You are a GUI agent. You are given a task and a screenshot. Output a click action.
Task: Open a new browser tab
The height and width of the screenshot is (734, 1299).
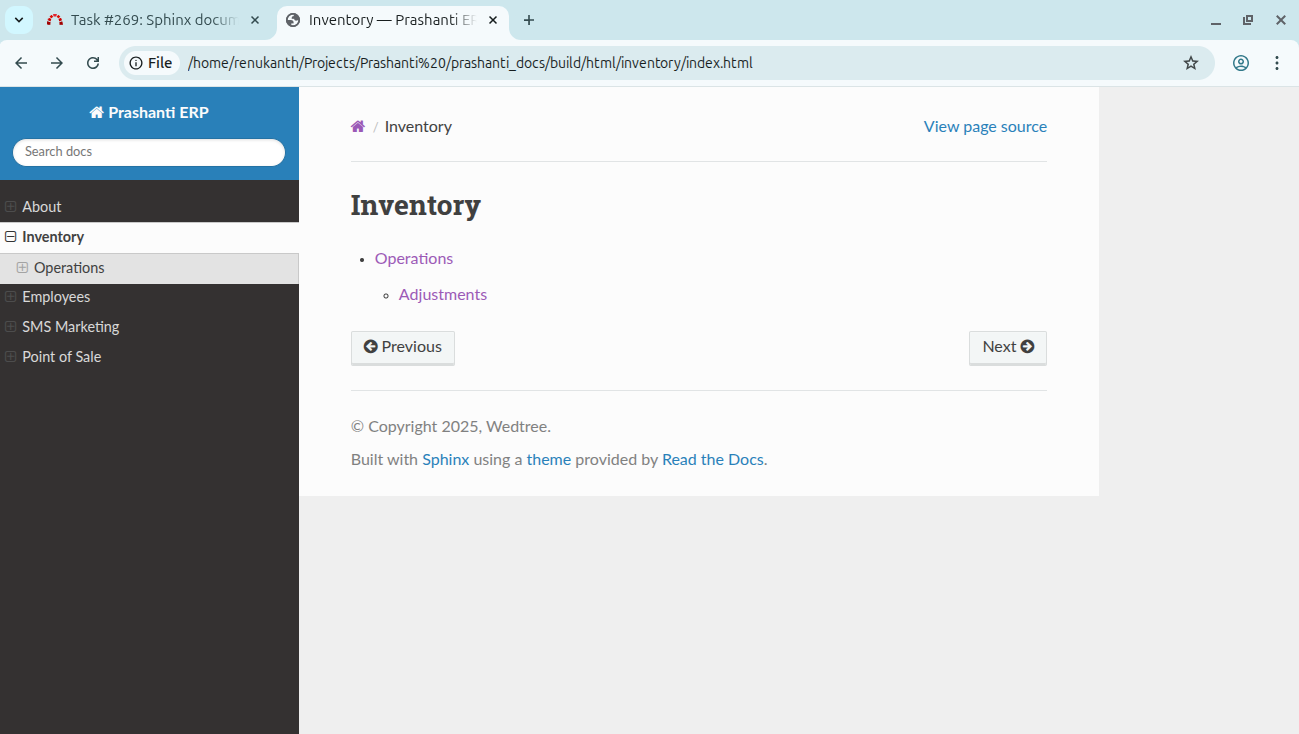529,20
